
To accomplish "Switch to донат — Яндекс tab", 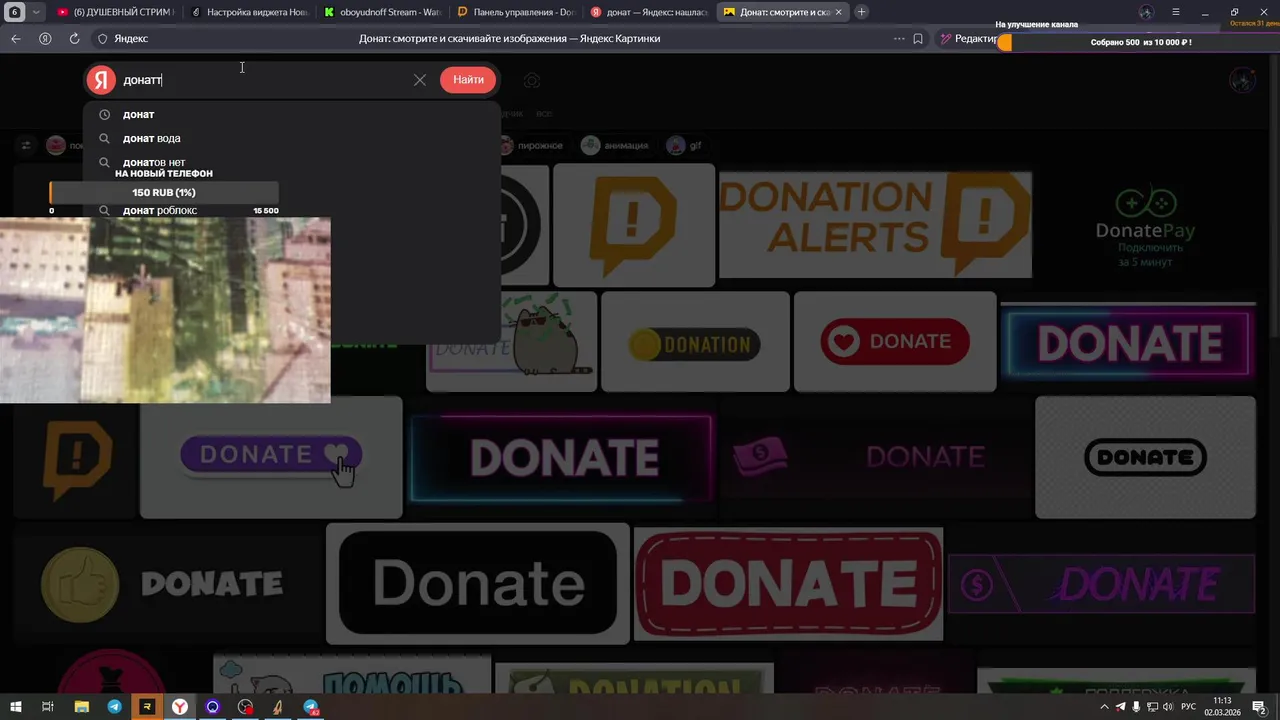I will tap(648, 12).
